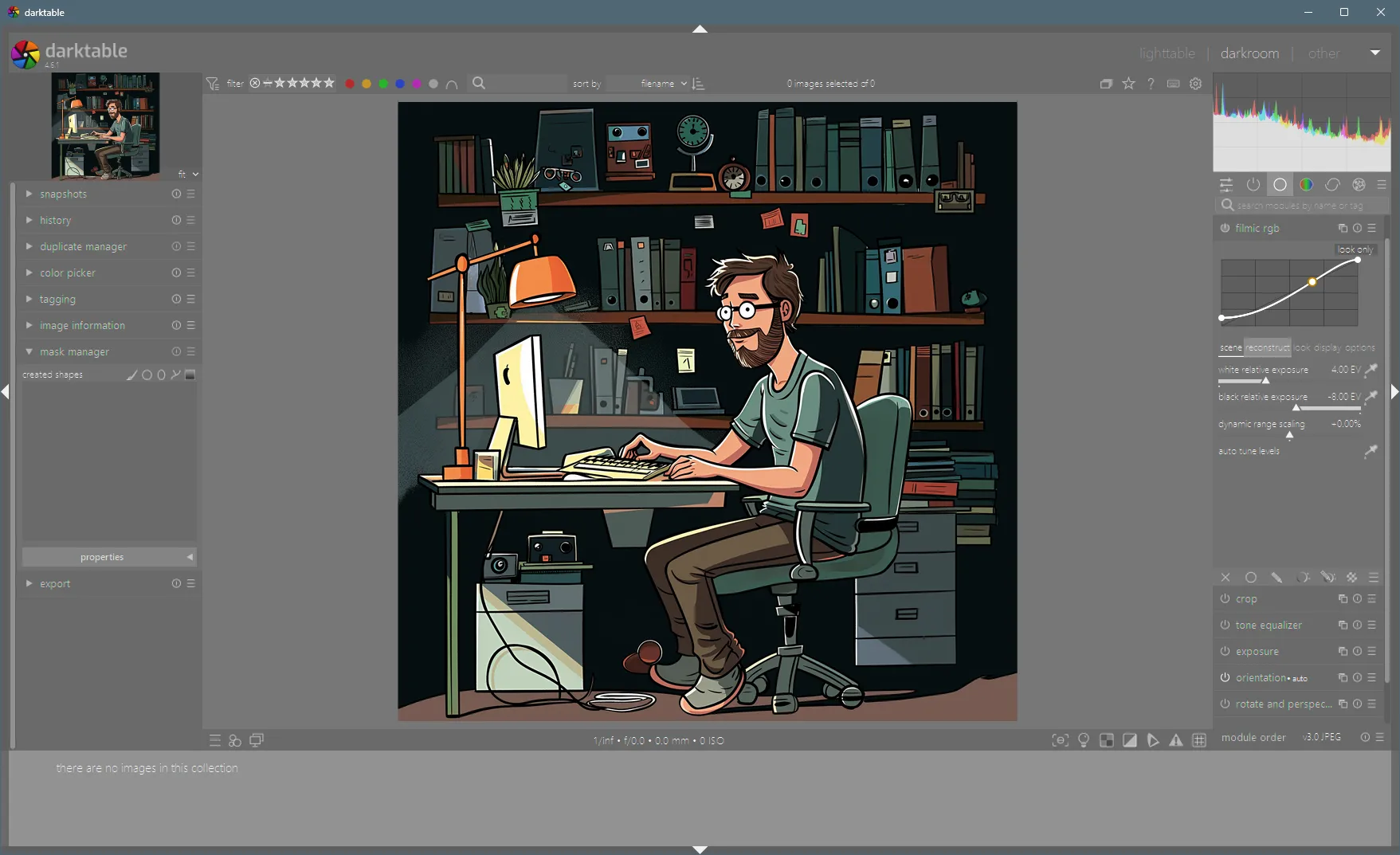
Task: Toggle rotate and perspective module on/off
Action: pyautogui.click(x=1225, y=704)
